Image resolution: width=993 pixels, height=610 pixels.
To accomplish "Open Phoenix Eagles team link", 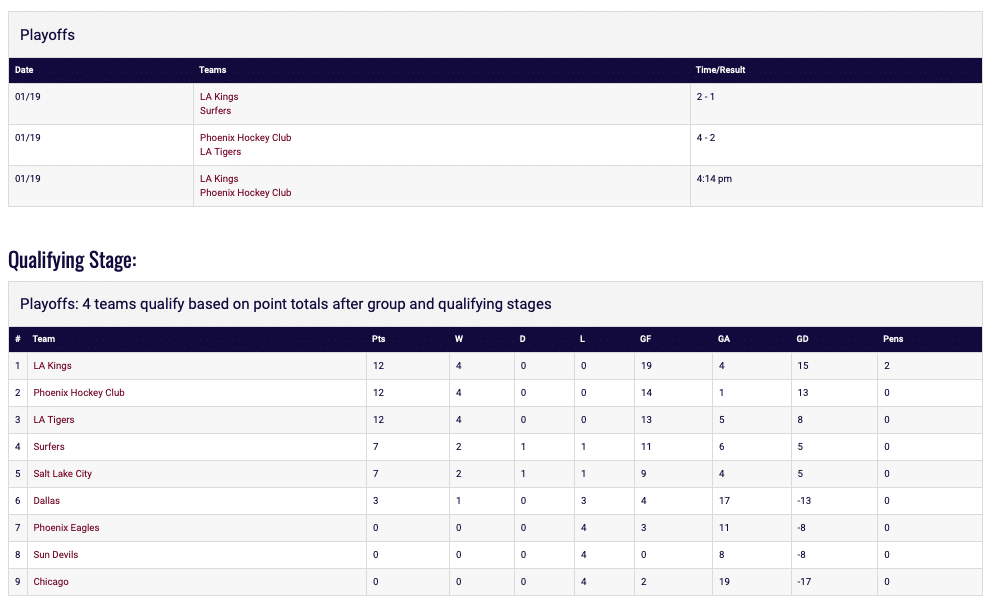I will coord(66,528).
